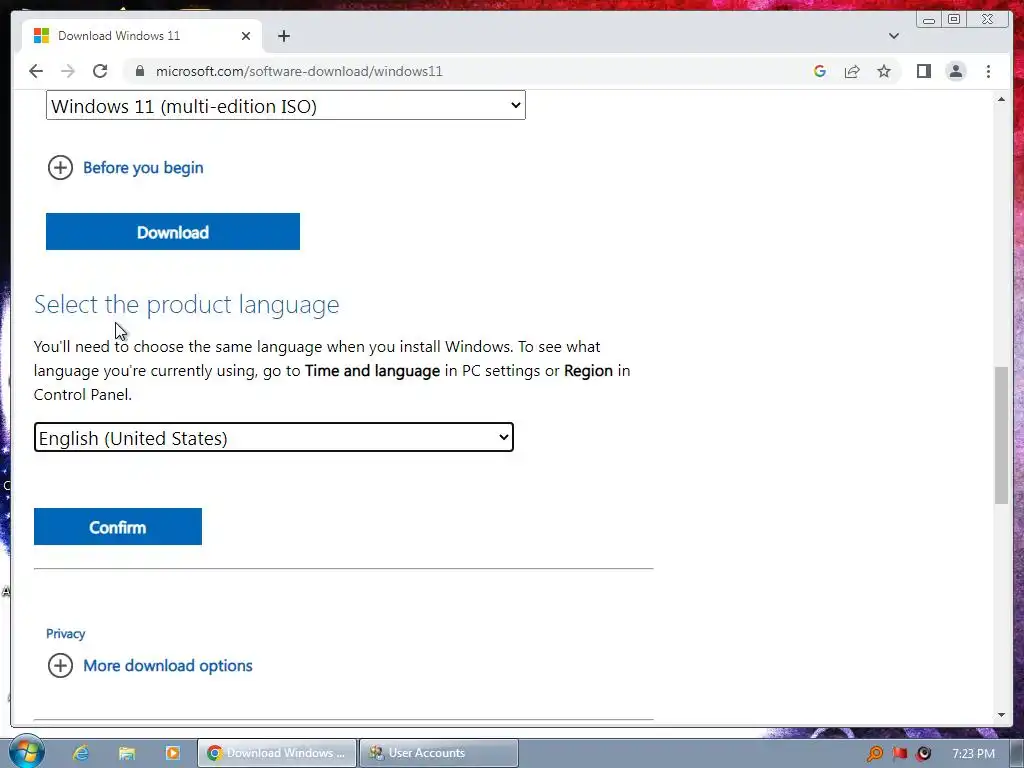The image size is (1024, 768).
Task: Open Windows Media Player from taskbar
Action: point(172,753)
